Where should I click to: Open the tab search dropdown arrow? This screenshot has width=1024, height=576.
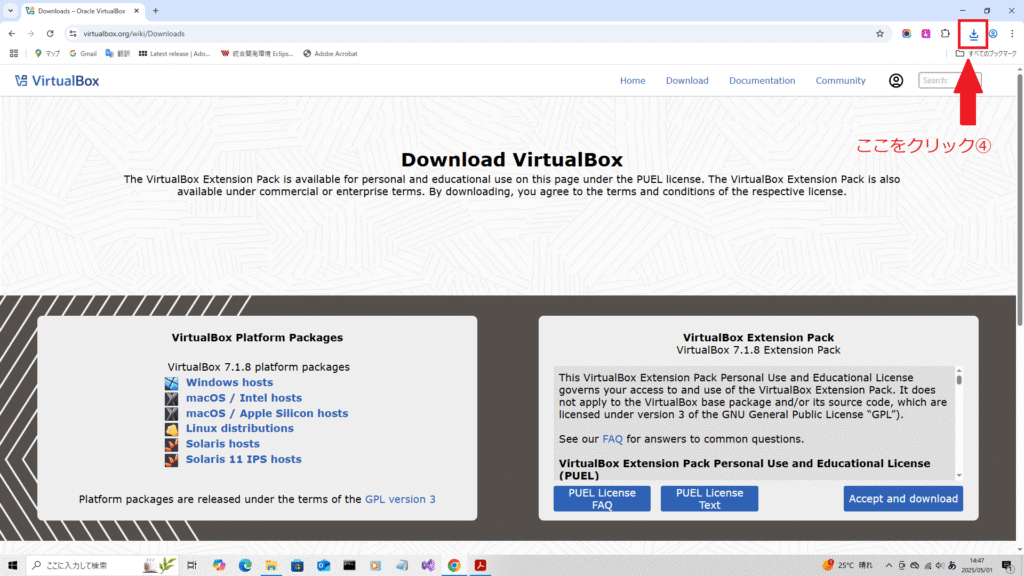[x=10, y=11]
